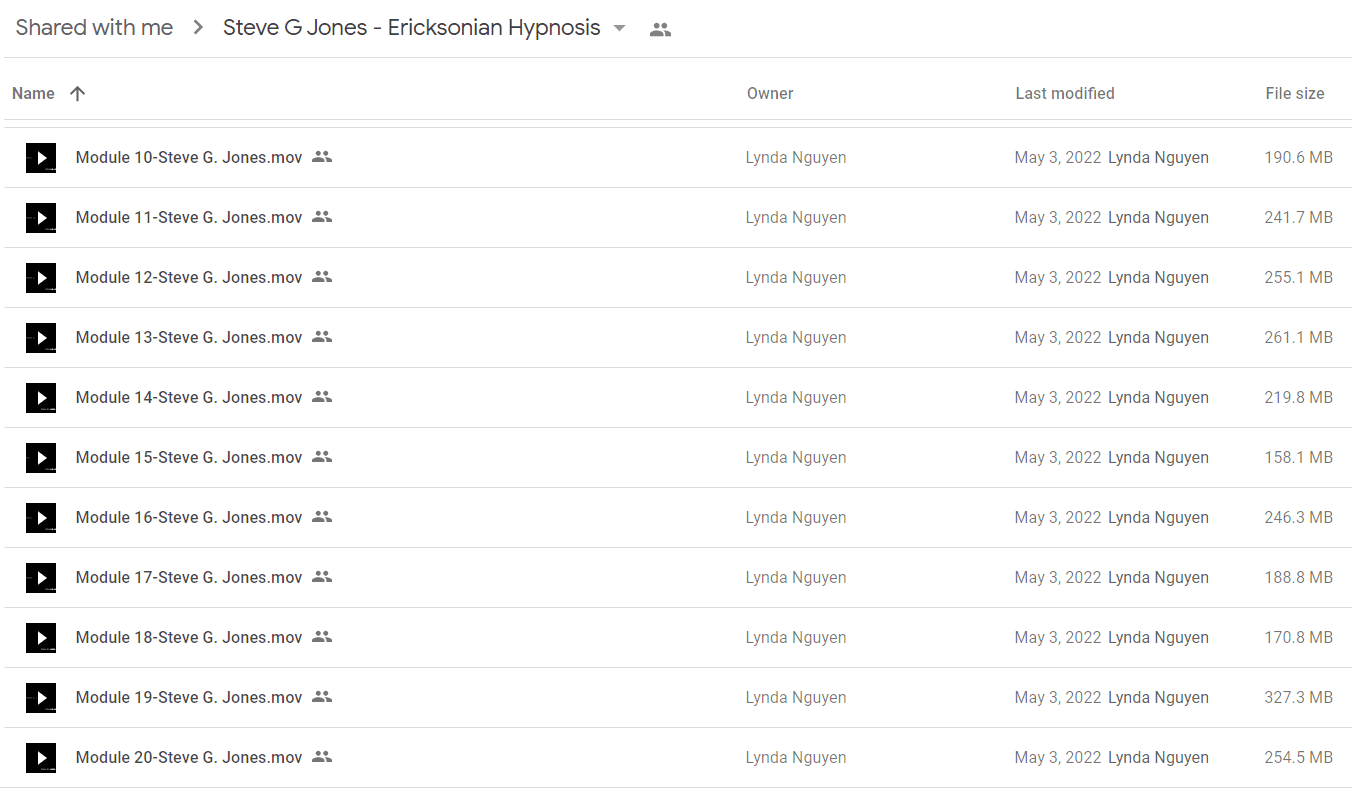Click 241.7 MB file size value
This screenshot has width=1352, height=788.
coord(1298,217)
